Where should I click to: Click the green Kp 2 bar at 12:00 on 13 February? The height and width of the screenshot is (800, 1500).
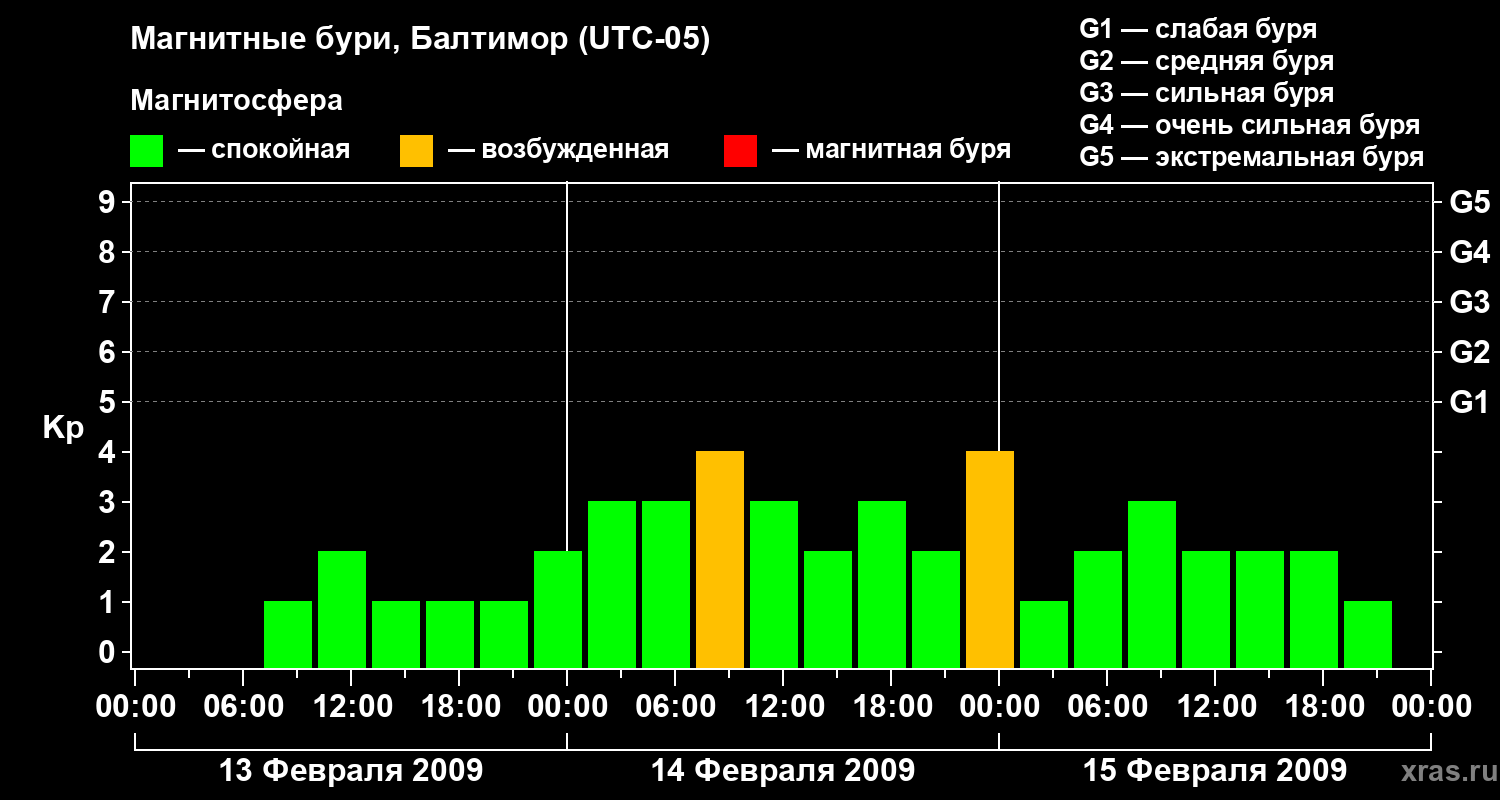click(x=342, y=610)
